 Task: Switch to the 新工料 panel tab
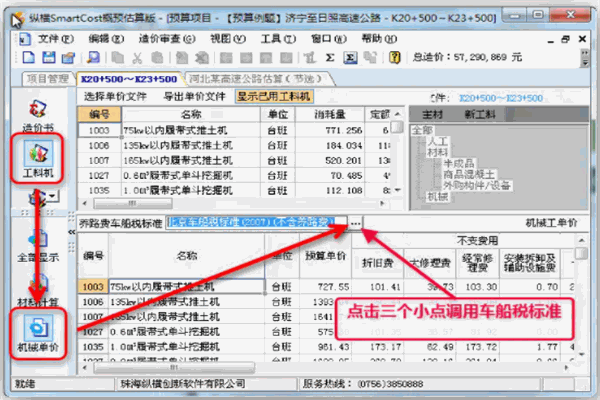pyautogui.click(x=479, y=114)
